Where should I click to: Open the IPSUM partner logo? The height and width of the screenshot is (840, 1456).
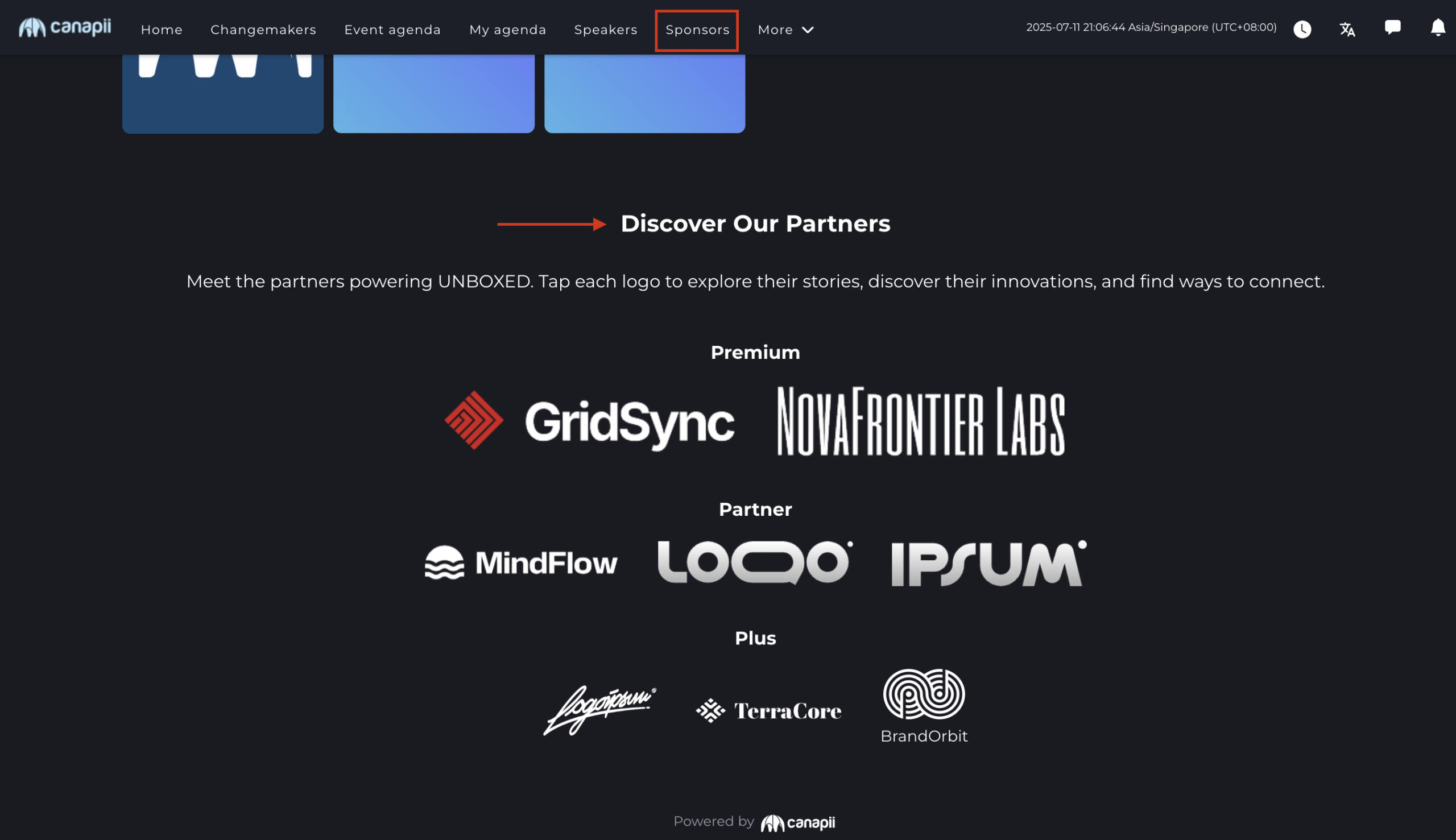[x=988, y=564]
